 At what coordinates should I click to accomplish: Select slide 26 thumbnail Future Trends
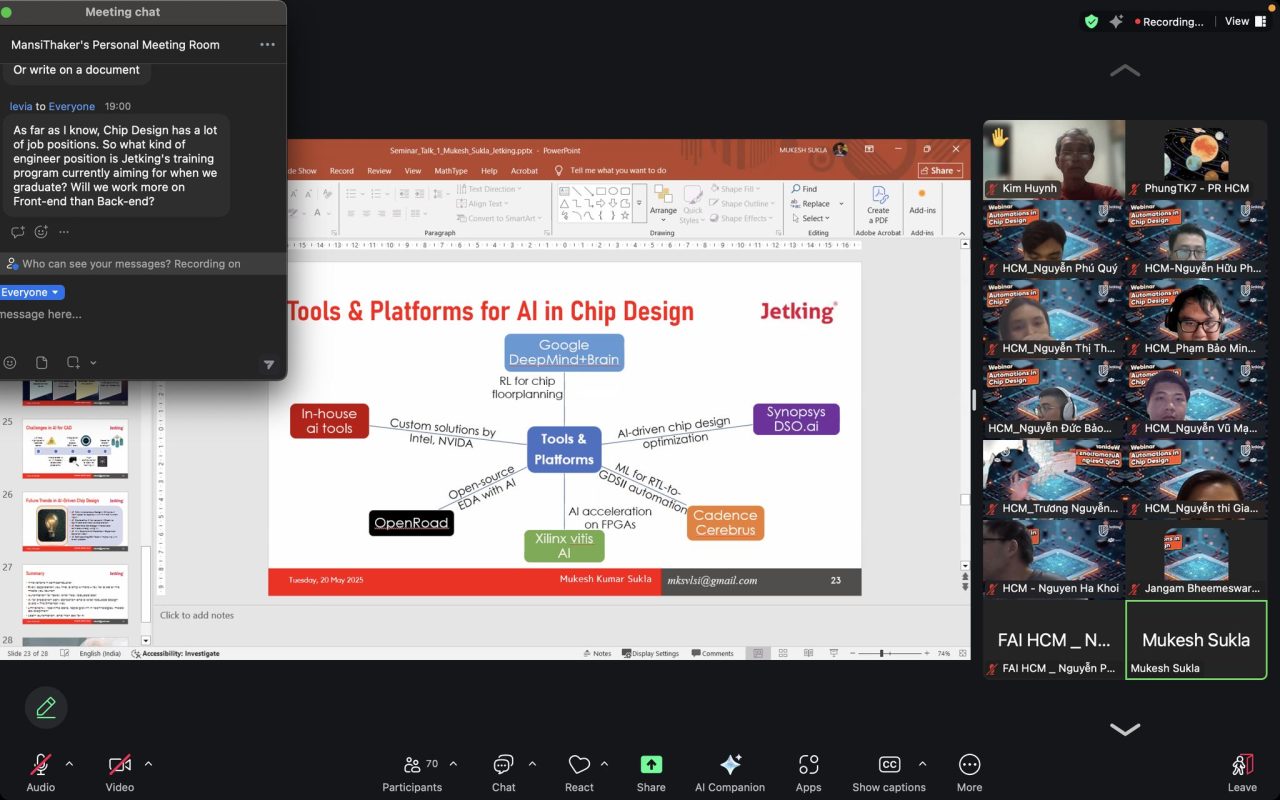[75, 523]
